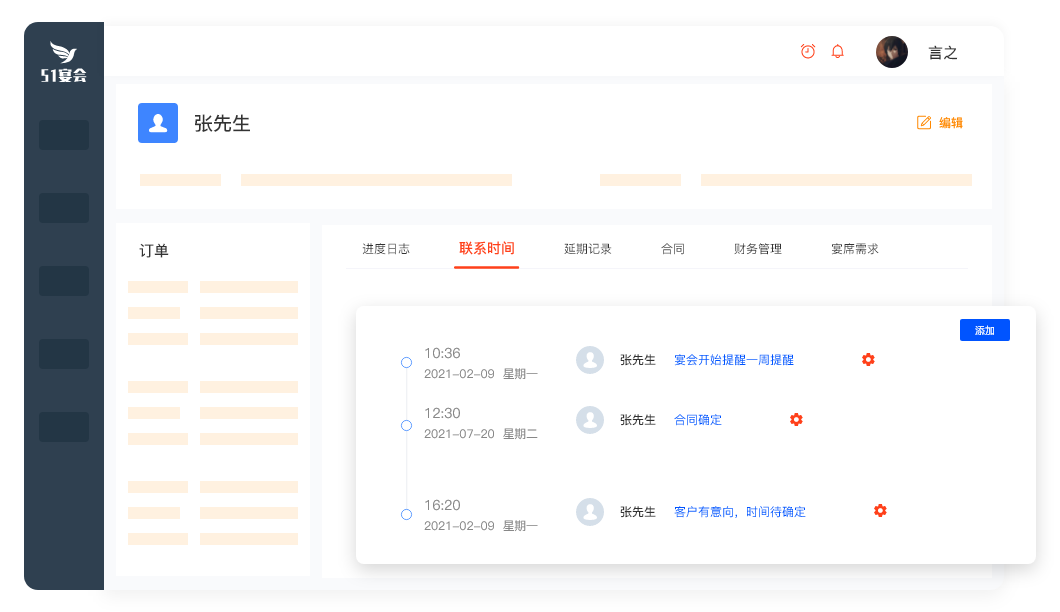1060x612 pixels.
Task: Click the alarm clock reminder icon in top bar
Action: click(x=808, y=50)
